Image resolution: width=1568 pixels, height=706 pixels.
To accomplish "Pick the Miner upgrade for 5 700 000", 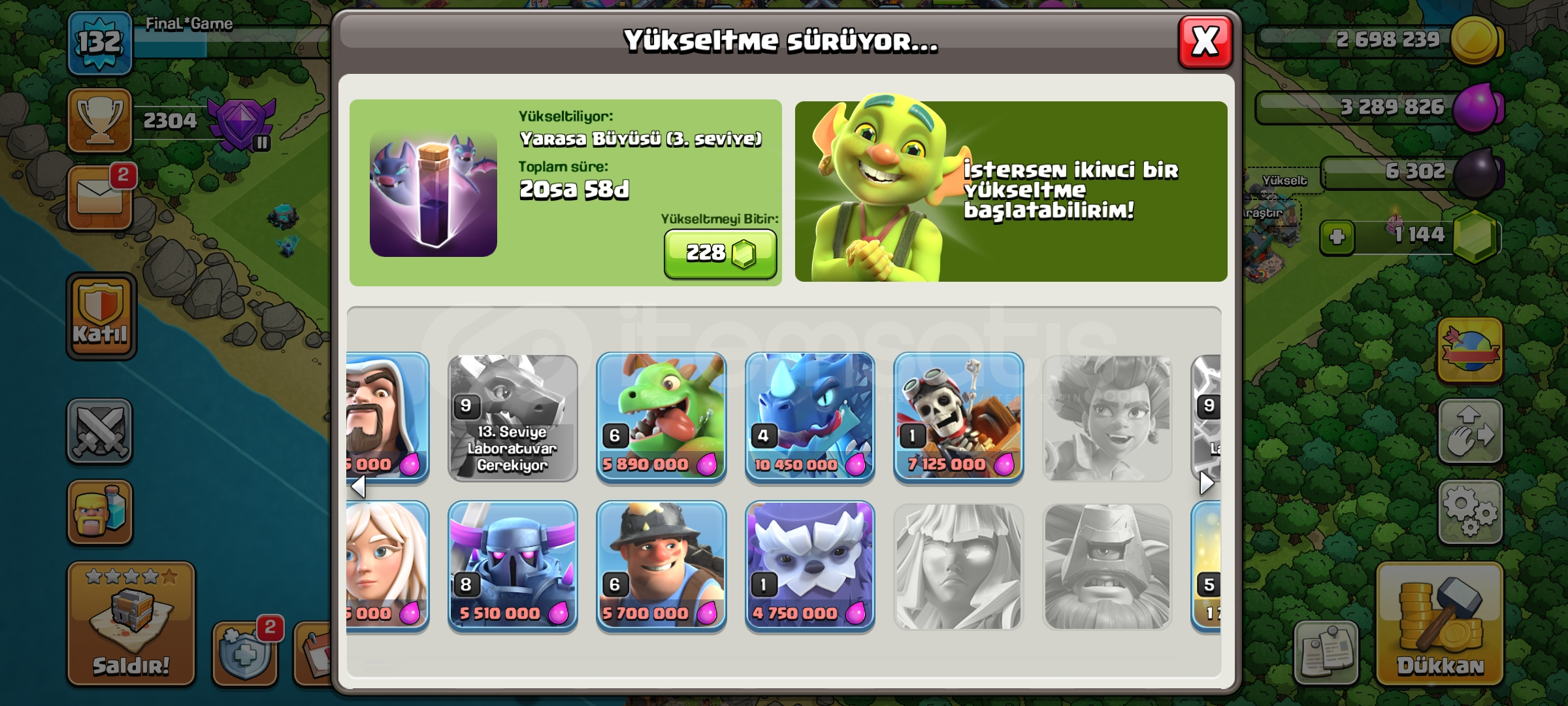I will tap(661, 567).
